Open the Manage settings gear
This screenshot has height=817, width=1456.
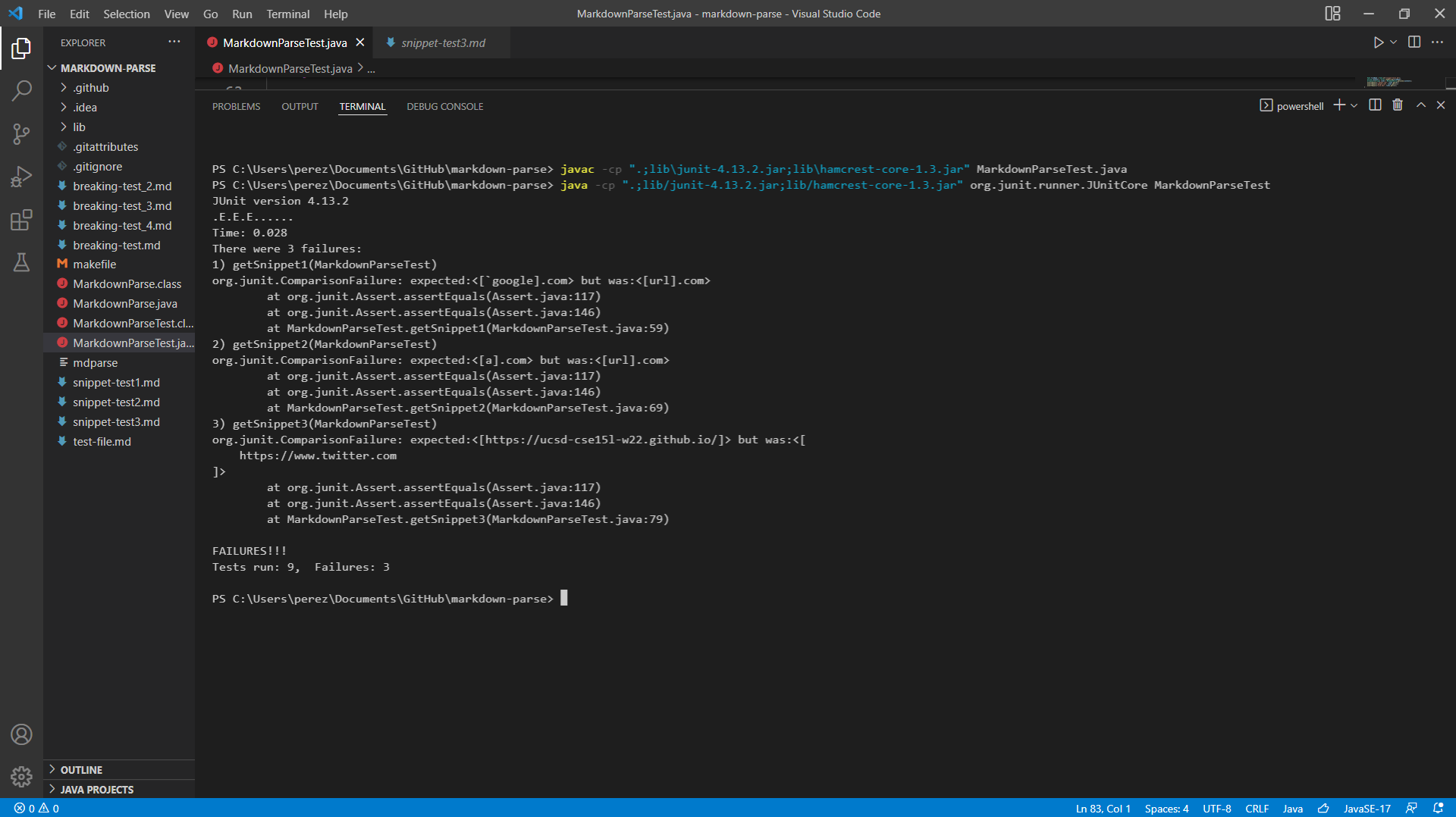(21, 776)
